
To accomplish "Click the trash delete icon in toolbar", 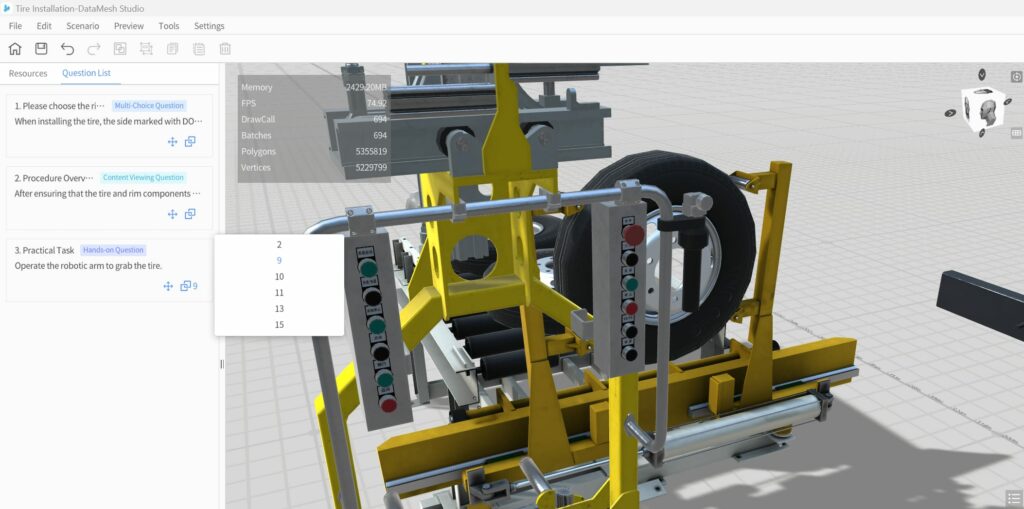I will click(225, 49).
